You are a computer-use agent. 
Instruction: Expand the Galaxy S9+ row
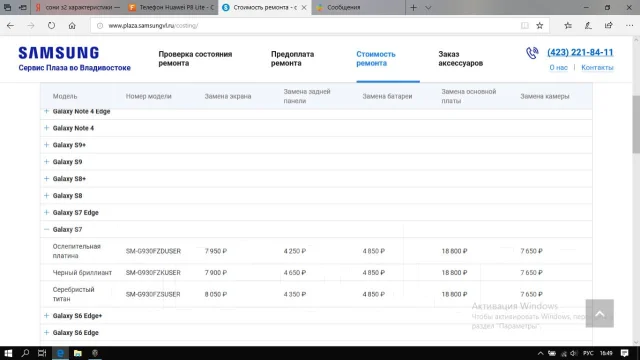[47, 145]
